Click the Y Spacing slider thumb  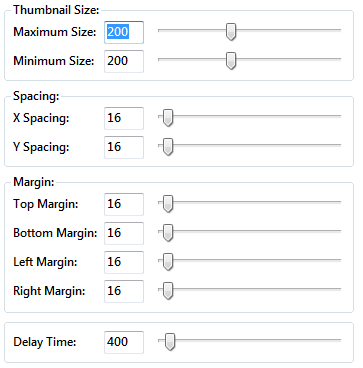[x=168, y=147]
